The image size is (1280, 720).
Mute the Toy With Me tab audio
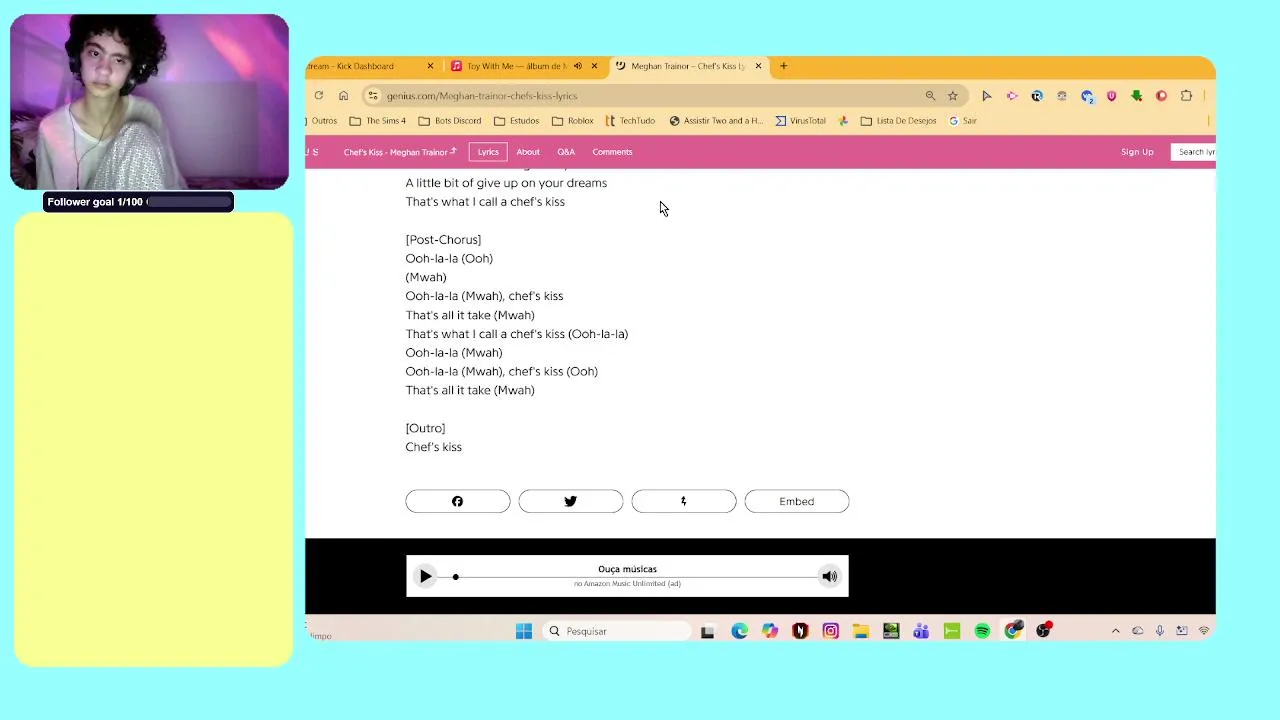coord(577,66)
